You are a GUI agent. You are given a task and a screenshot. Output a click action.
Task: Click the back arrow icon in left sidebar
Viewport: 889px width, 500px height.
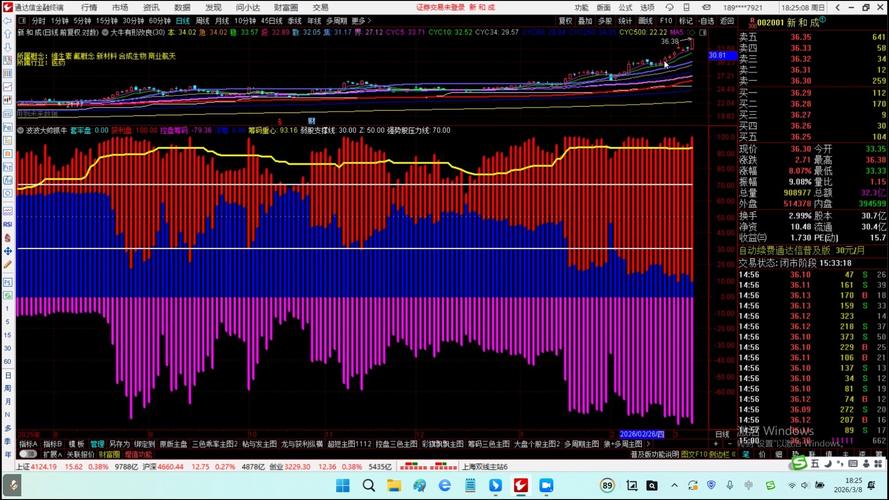point(8,21)
